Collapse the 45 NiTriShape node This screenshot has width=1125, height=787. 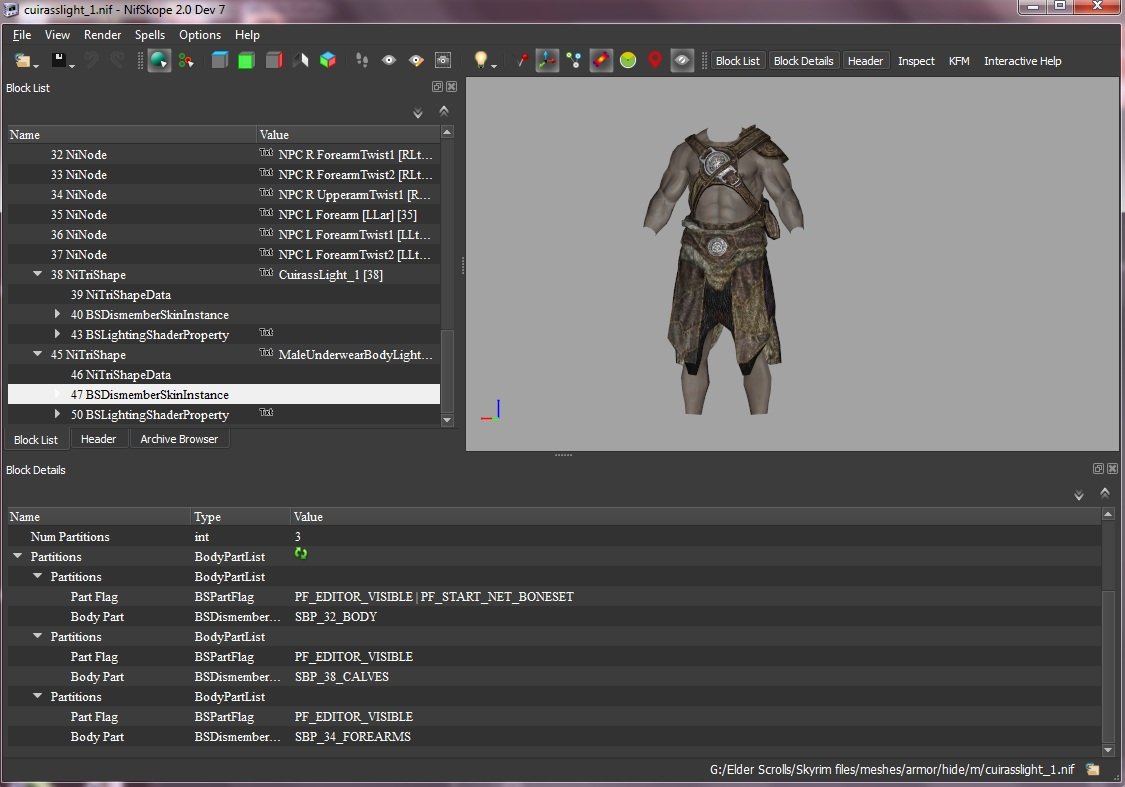click(x=37, y=354)
